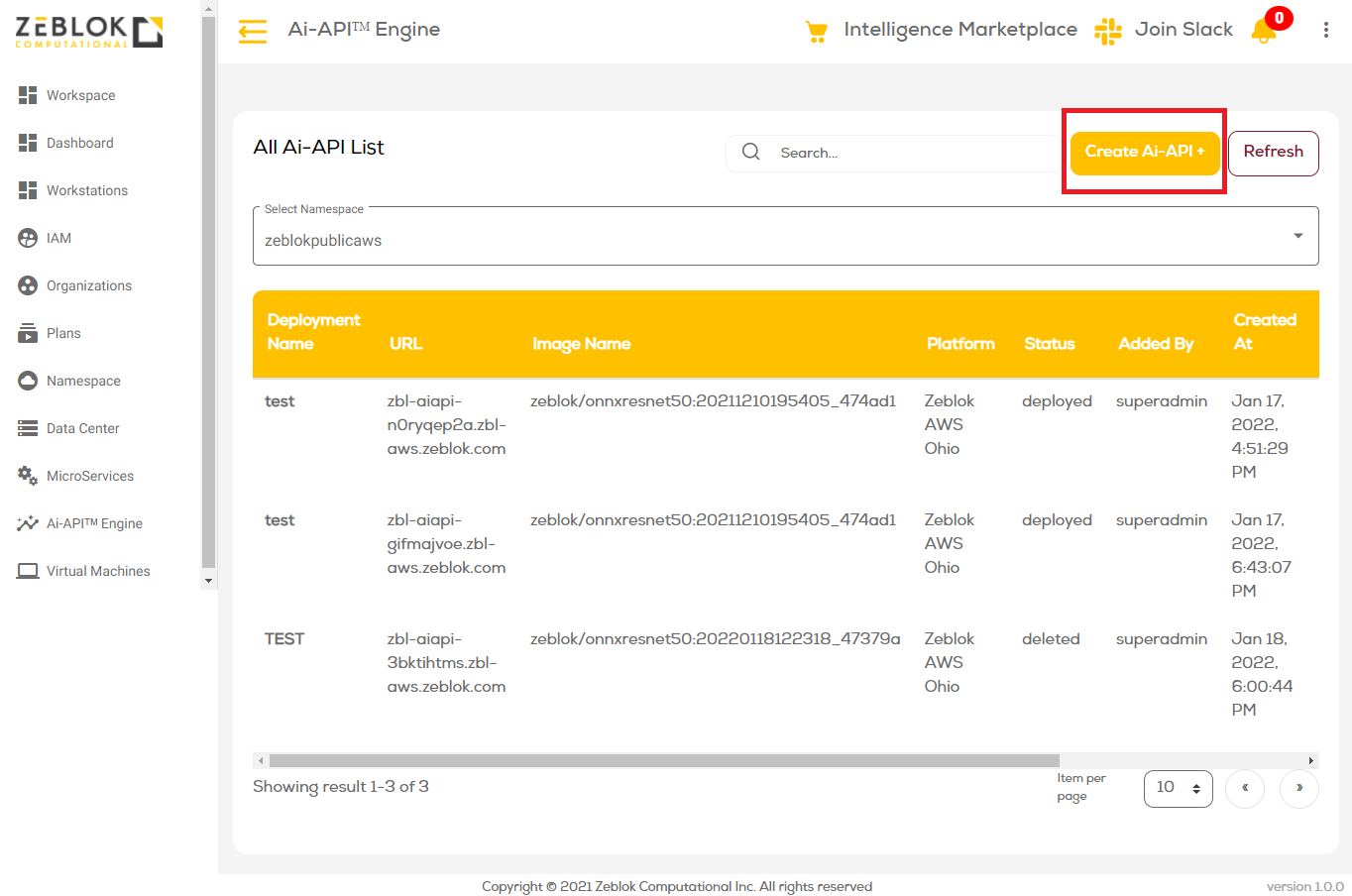Go to next page of results
This screenshot has width=1352, height=896.
coord(1298,788)
